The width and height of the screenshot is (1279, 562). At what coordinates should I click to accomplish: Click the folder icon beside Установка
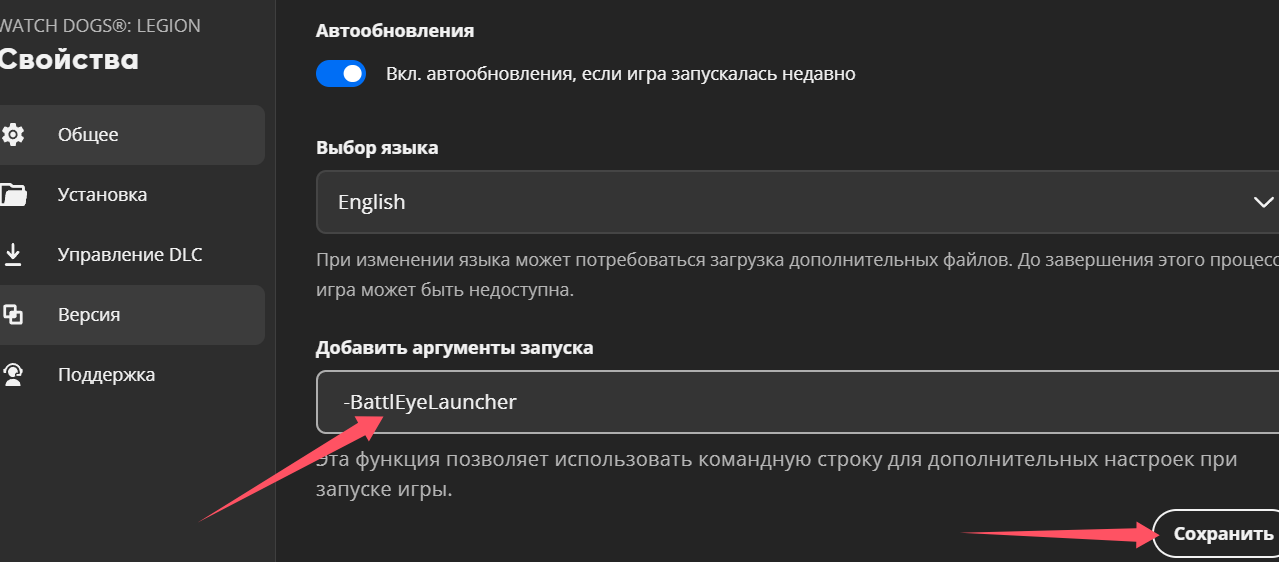pyautogui.click(x=12, y=194)
